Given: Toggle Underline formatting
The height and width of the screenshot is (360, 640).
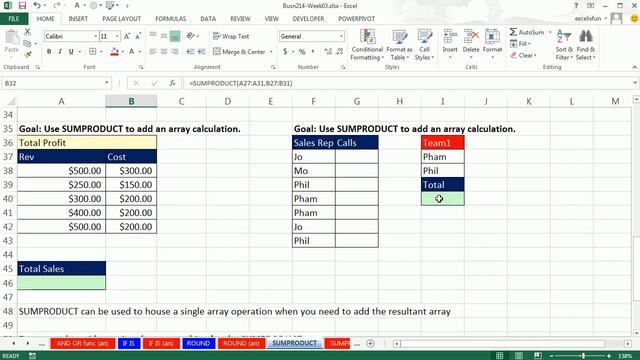Looking at the screenshot, I should (71, 52).
